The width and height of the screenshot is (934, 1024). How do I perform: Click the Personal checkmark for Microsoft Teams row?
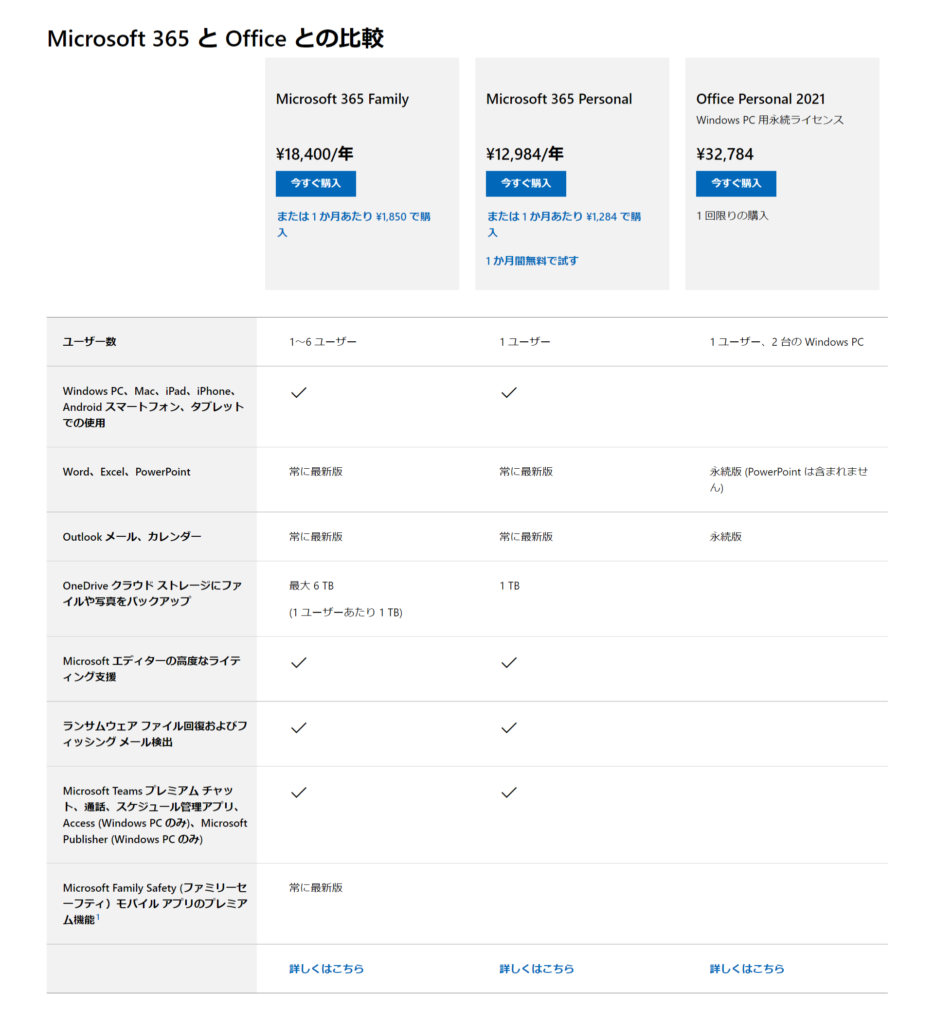tap(509, 792)
